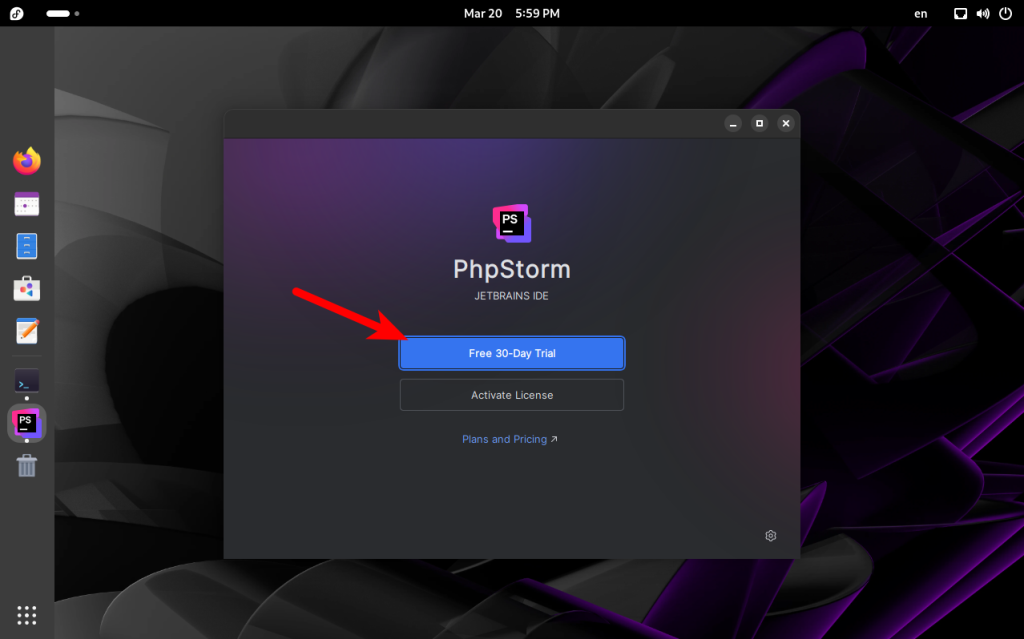Open the Text Editor in the dock
This screenshot has width=1024, height=639.
coord(27,331)
